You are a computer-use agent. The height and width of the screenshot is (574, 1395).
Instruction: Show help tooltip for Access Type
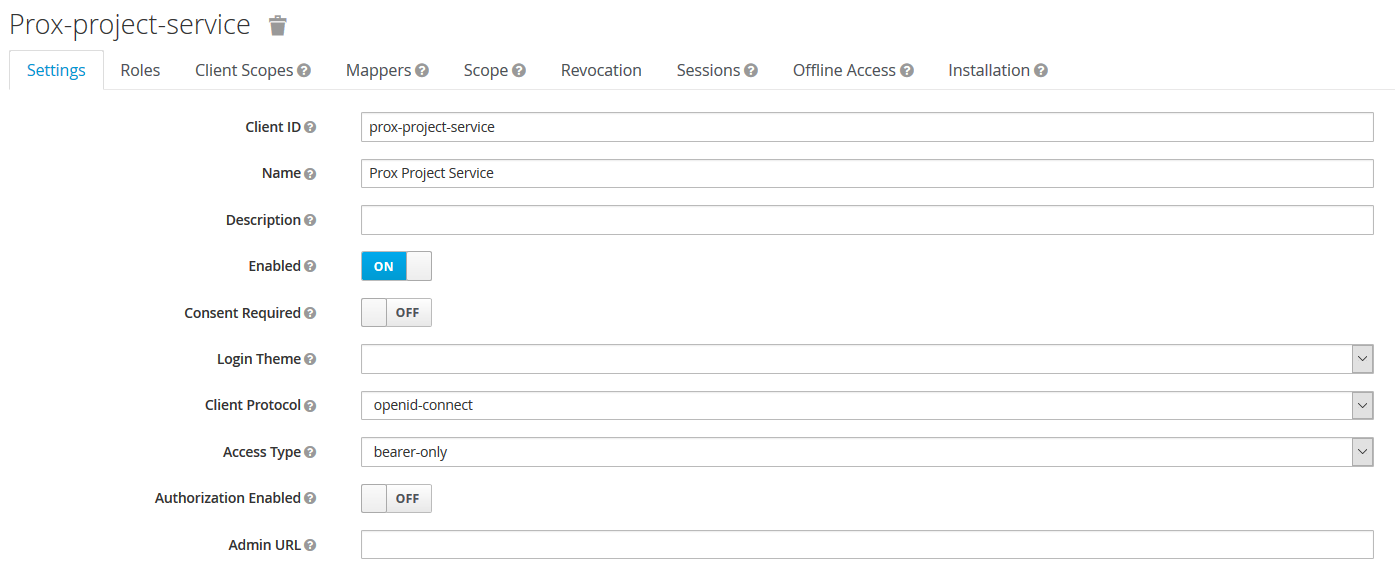pyautogui.click(x=310, y=452)
